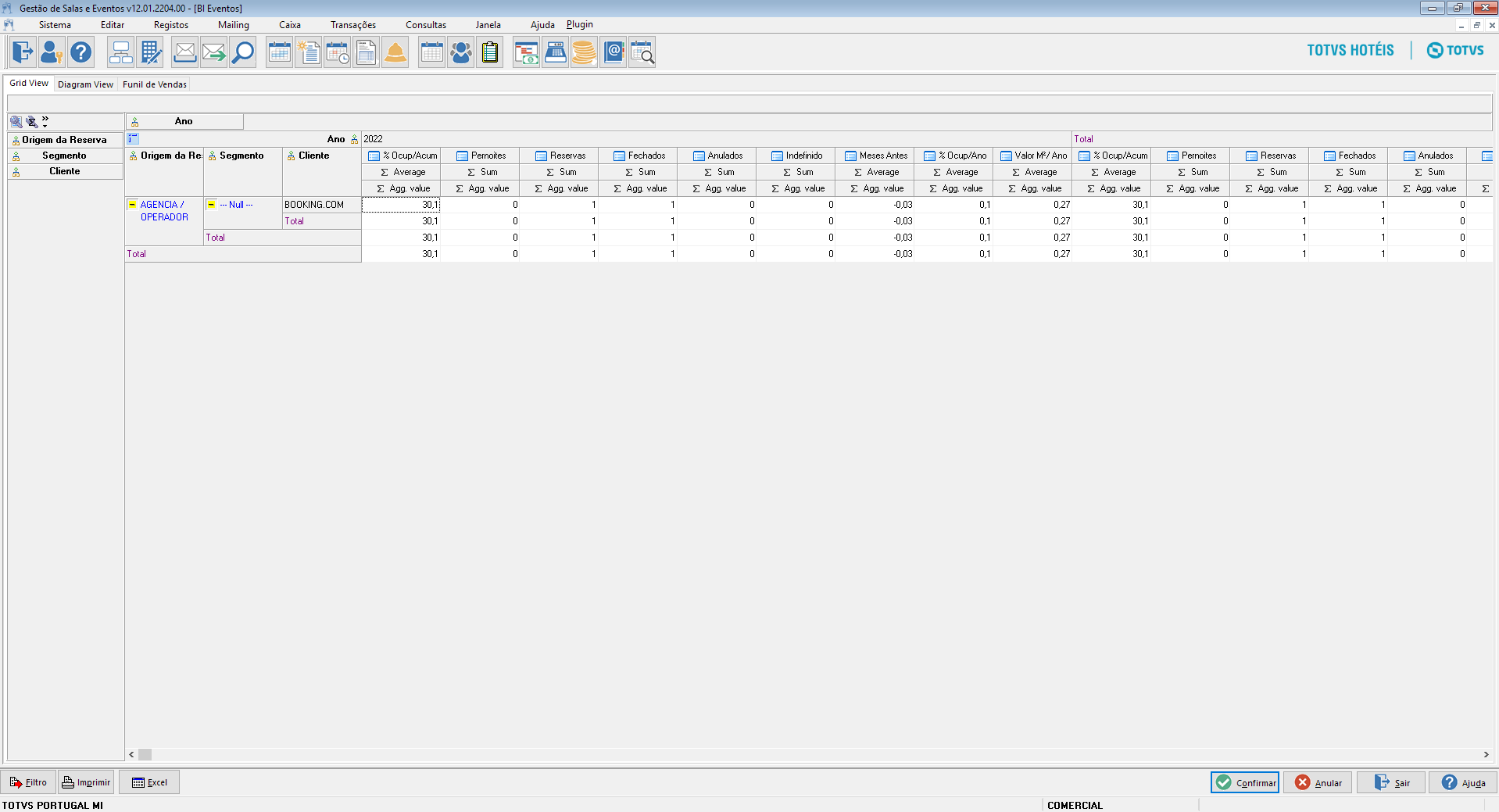Open the Funil de Vendas tab
Screen dimensions: 1499x812
tap(155, 84)
